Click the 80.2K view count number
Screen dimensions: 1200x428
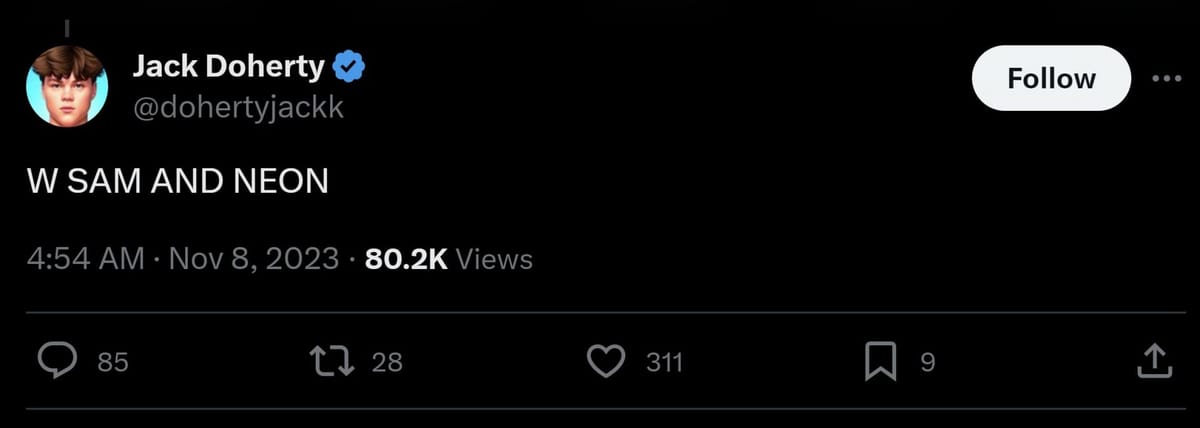pyautogui.click(x=407, y=259)
